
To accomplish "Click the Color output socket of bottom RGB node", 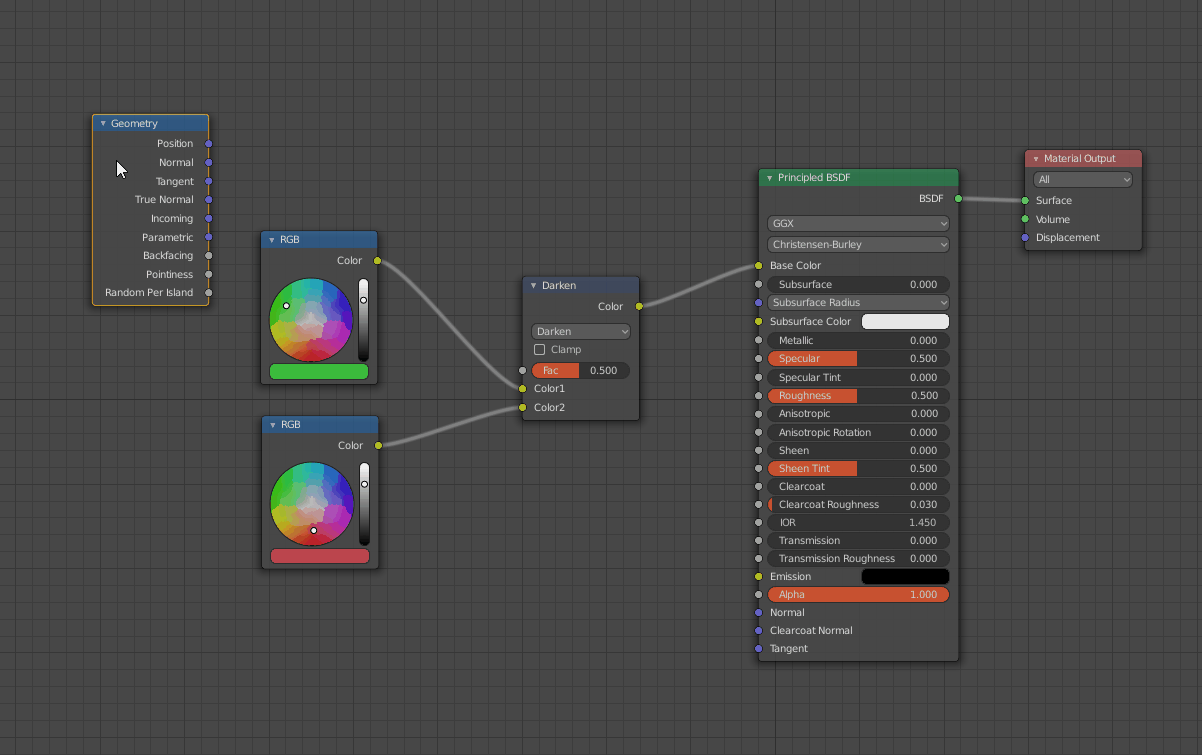I will click(x=377, y=446).
